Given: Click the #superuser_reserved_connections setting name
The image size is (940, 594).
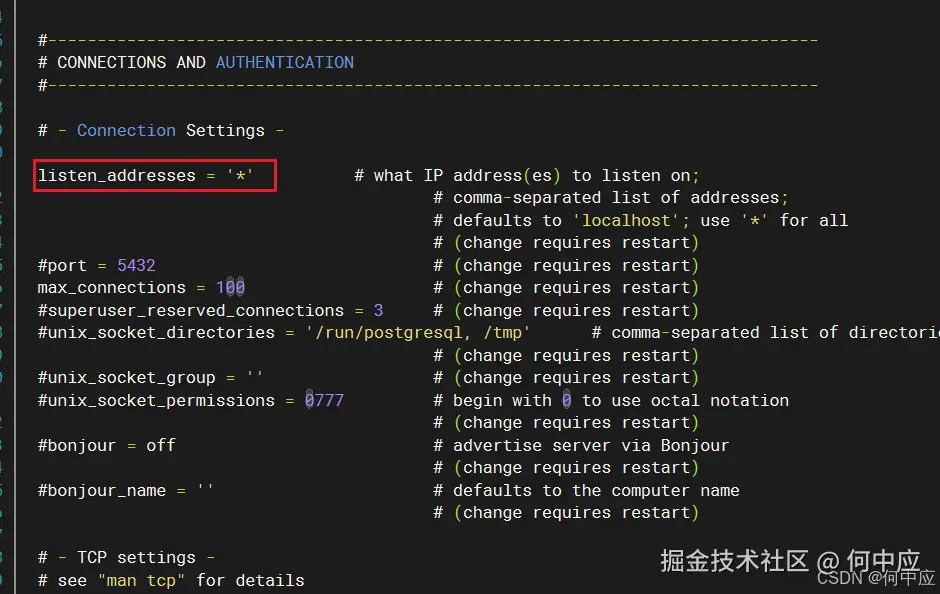Looking at the screenshot, I should click(x=191, y=310).
